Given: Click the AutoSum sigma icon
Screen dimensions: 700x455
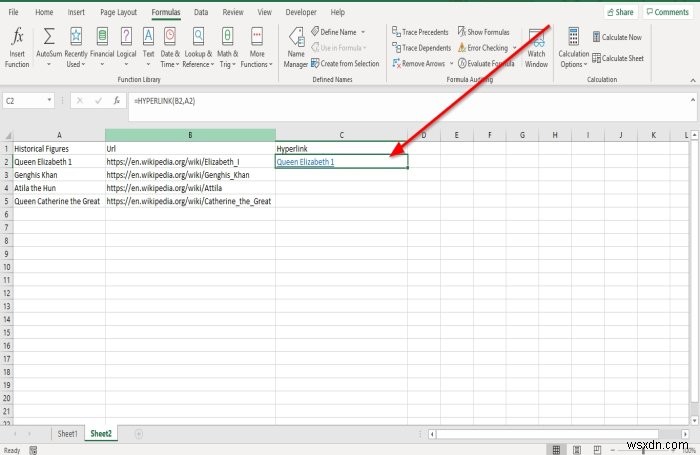Looking at the screenshot, I should click(x=49, y=36).
